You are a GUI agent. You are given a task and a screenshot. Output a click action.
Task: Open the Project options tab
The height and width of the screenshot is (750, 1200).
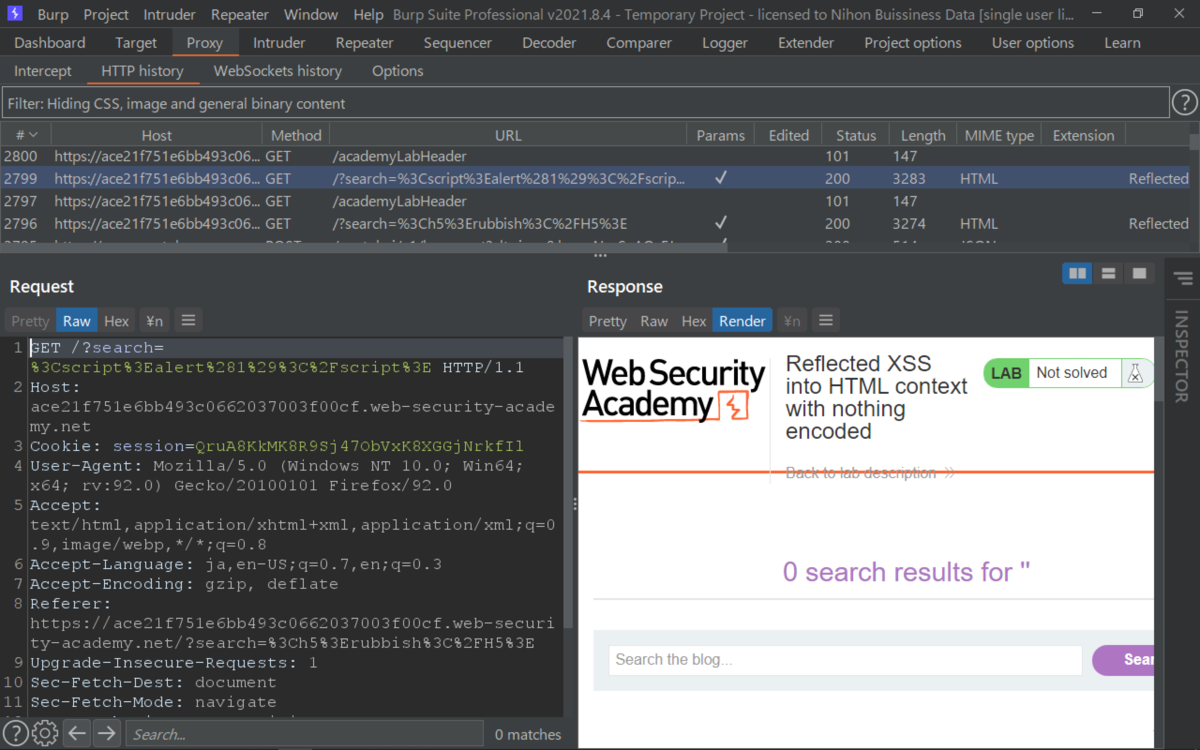pos(913,43)
